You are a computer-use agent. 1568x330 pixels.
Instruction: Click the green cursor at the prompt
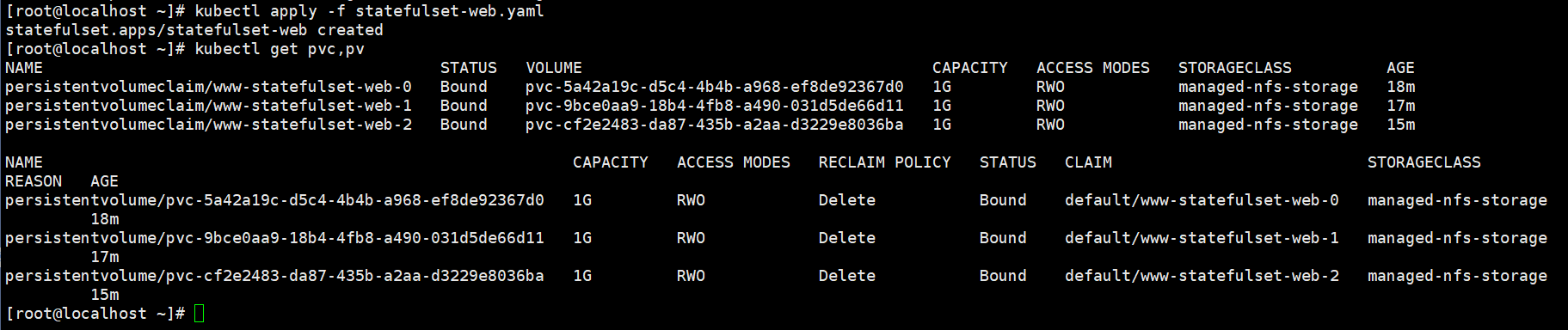tap(200, 314)
